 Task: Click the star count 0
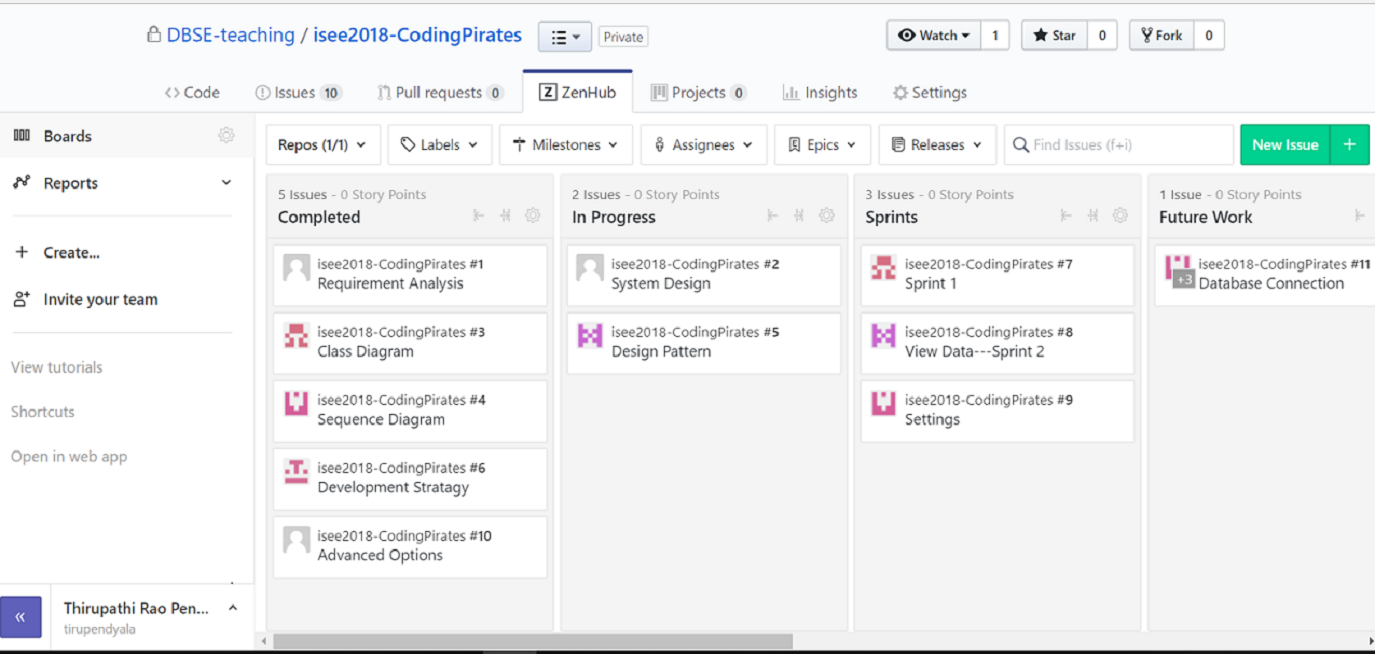click(1102, 35)
